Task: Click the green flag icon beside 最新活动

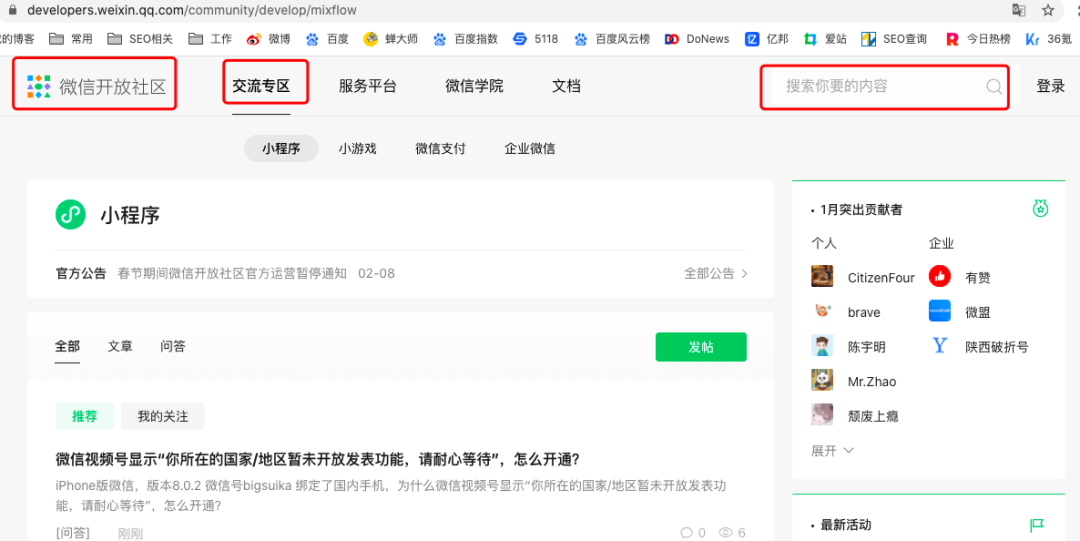Action: coord(1037,525)
